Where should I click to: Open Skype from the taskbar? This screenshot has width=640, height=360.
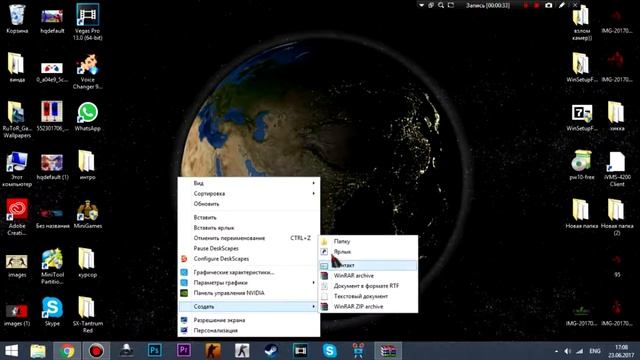pos(329,351)
